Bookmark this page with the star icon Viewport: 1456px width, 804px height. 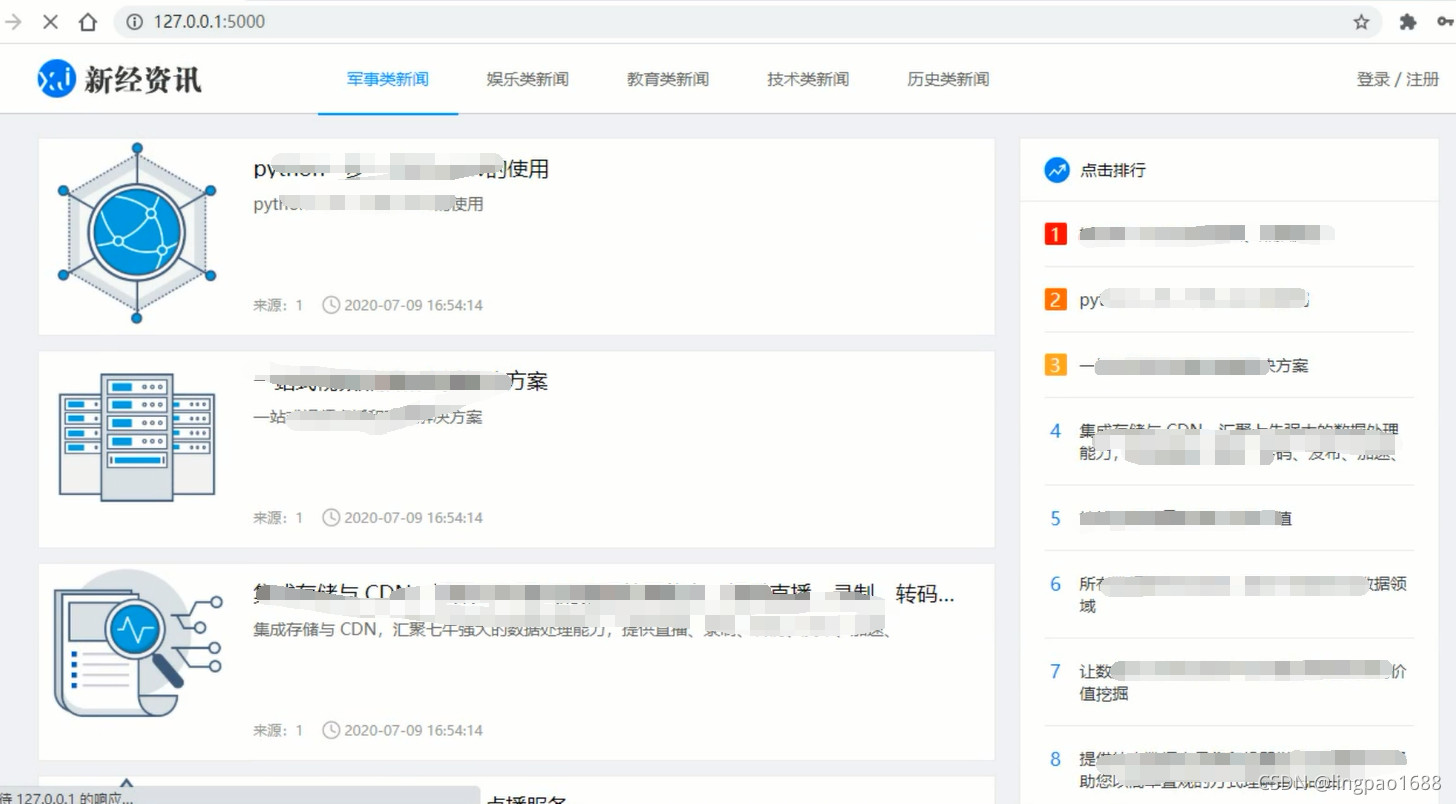click(x=1361, y=21)
